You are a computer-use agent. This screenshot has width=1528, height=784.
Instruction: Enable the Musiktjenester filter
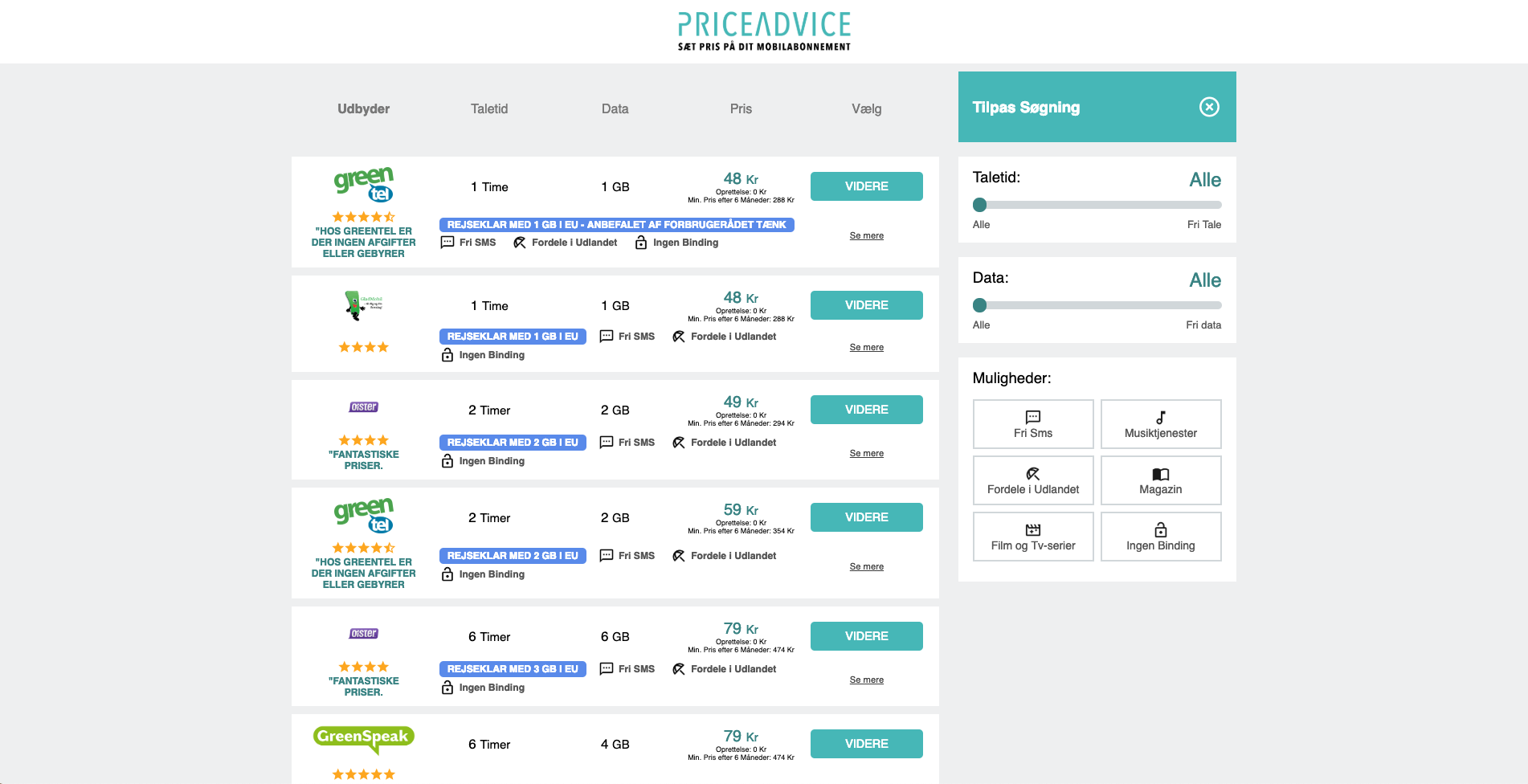[x=1160, y=424]
